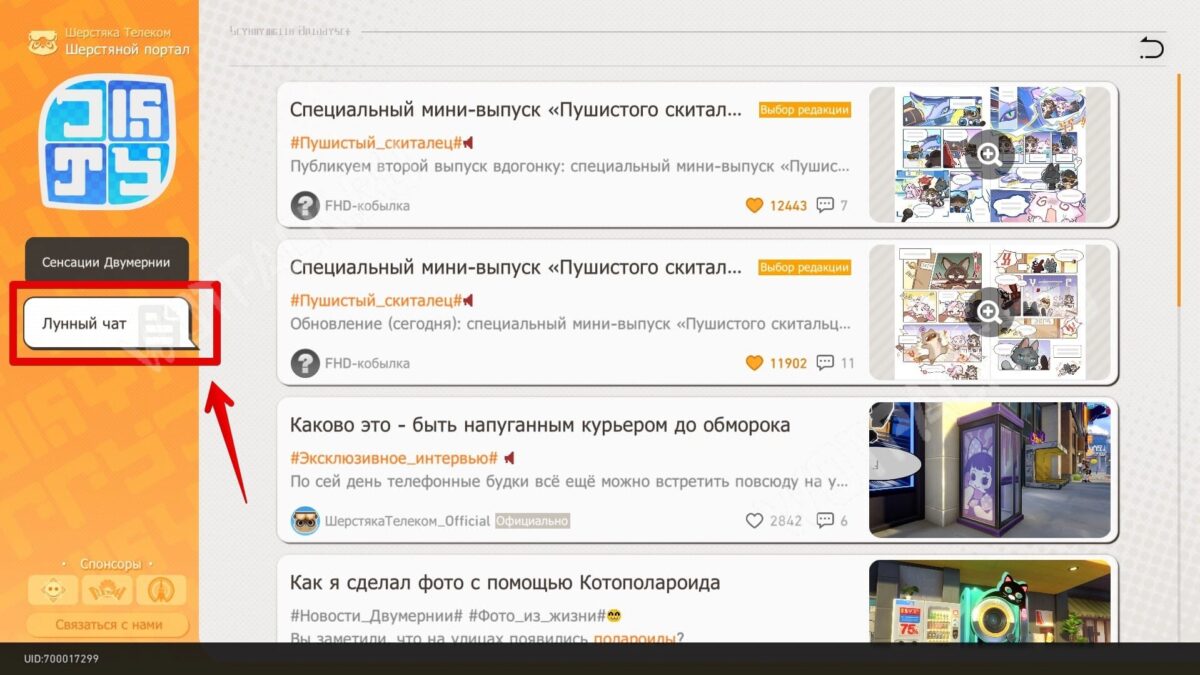Open the phone booth thumbnail image
The width and height of the screenshot is (1200, 675).
(x=989, y=469)
